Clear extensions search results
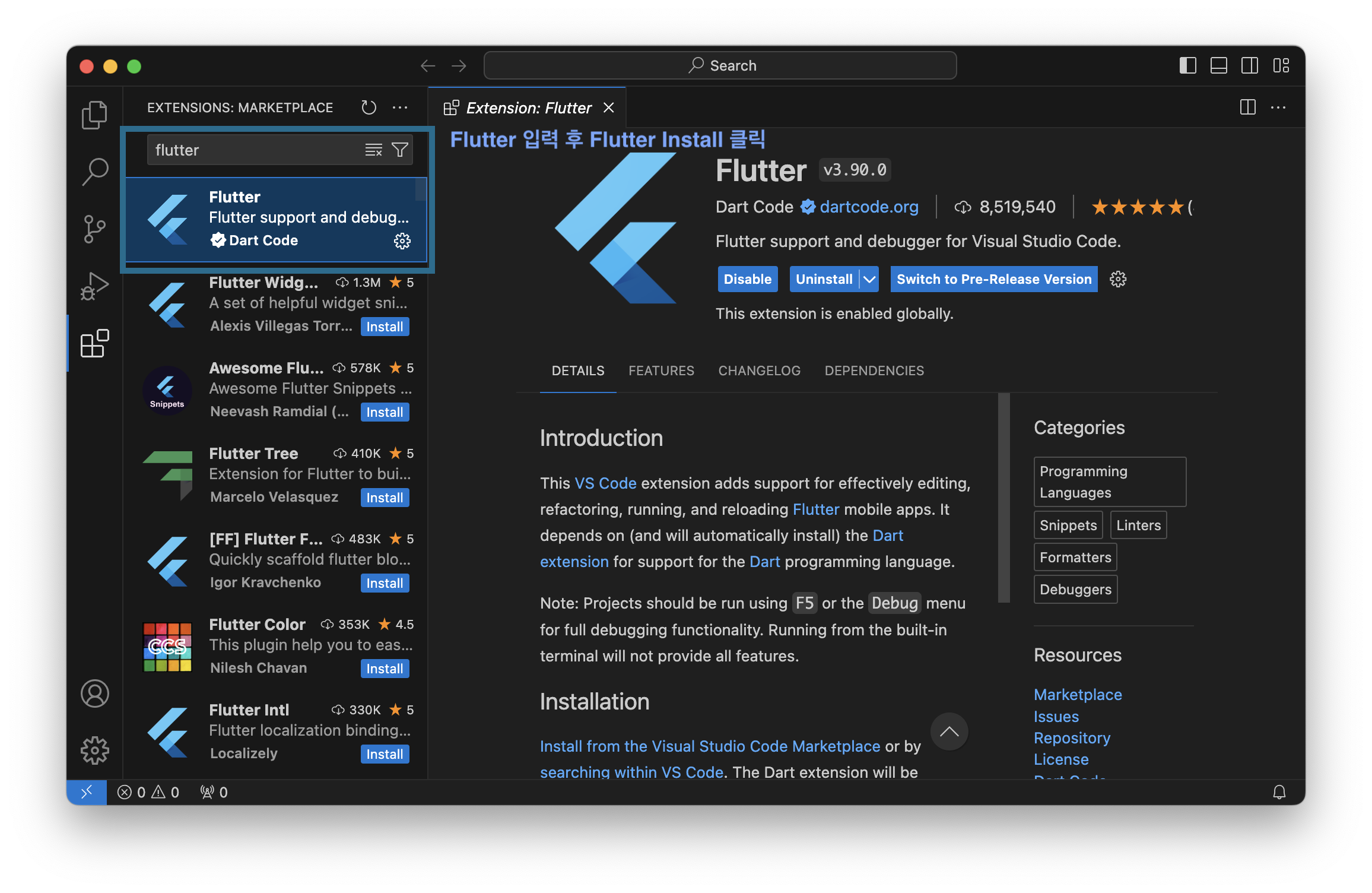 [x=373, y=150]
